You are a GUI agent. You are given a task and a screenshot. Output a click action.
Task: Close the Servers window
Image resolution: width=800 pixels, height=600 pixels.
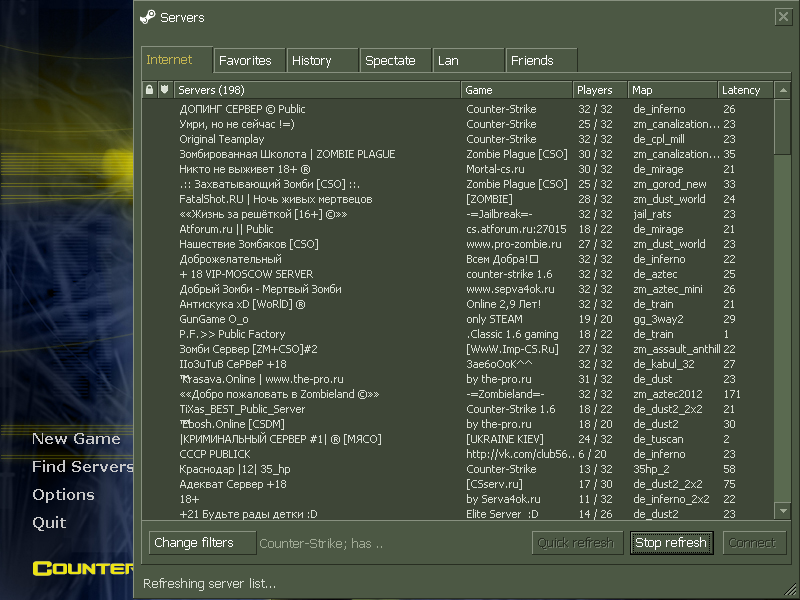coord(783,17)
